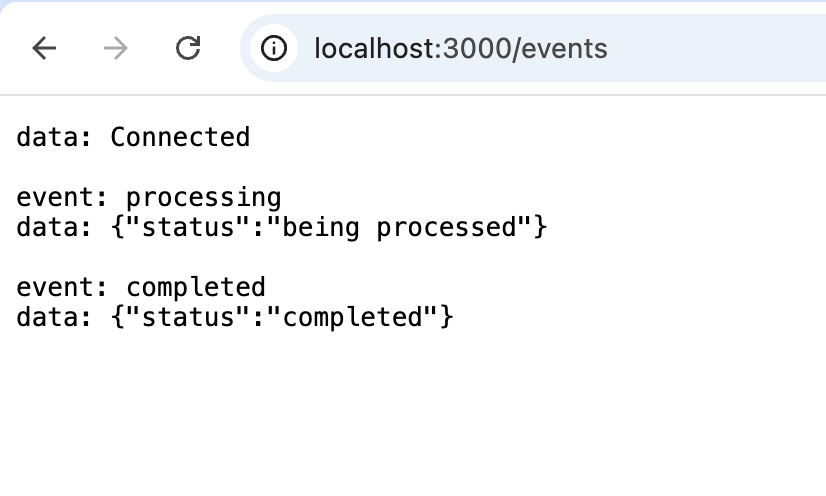Click the 'event: processing' line
826x496 pixels.
(149, 198)
